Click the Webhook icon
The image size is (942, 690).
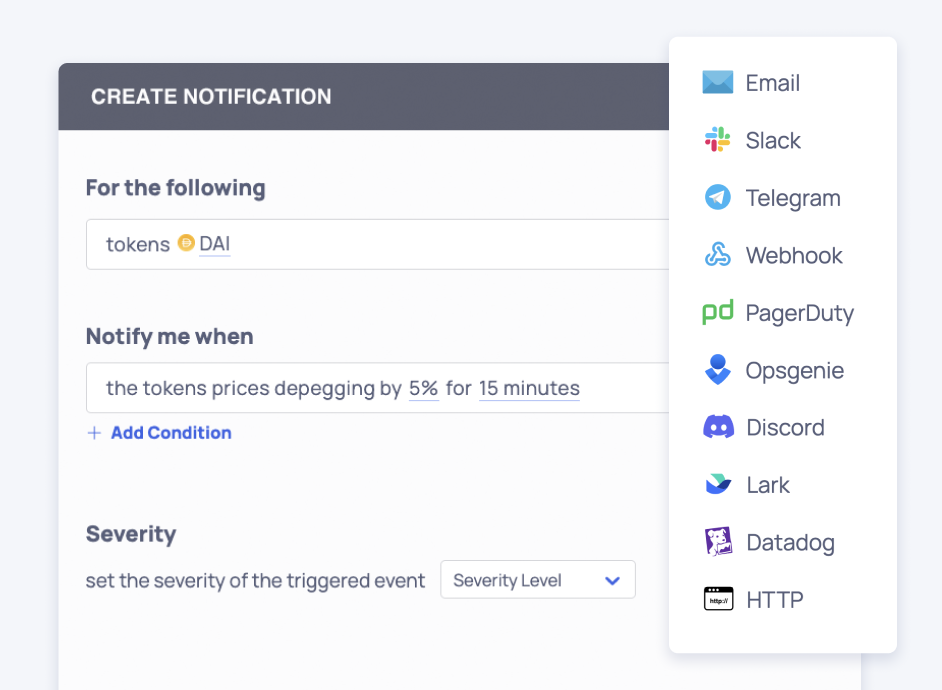coord(718,255)
